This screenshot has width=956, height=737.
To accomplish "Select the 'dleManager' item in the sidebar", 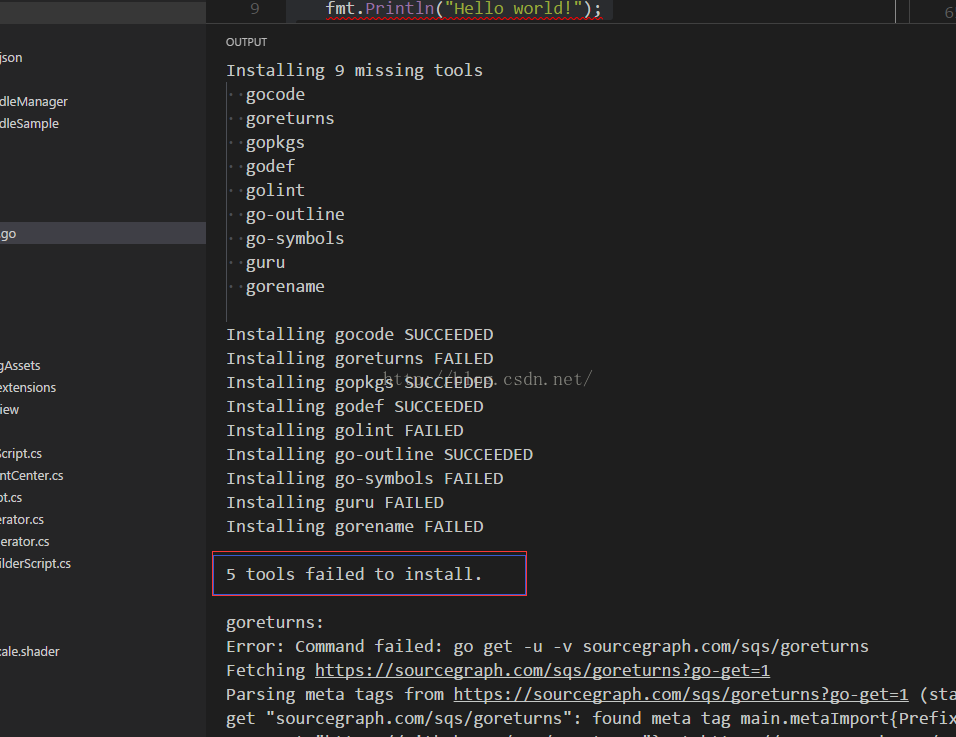I will [x=34, y=102].
